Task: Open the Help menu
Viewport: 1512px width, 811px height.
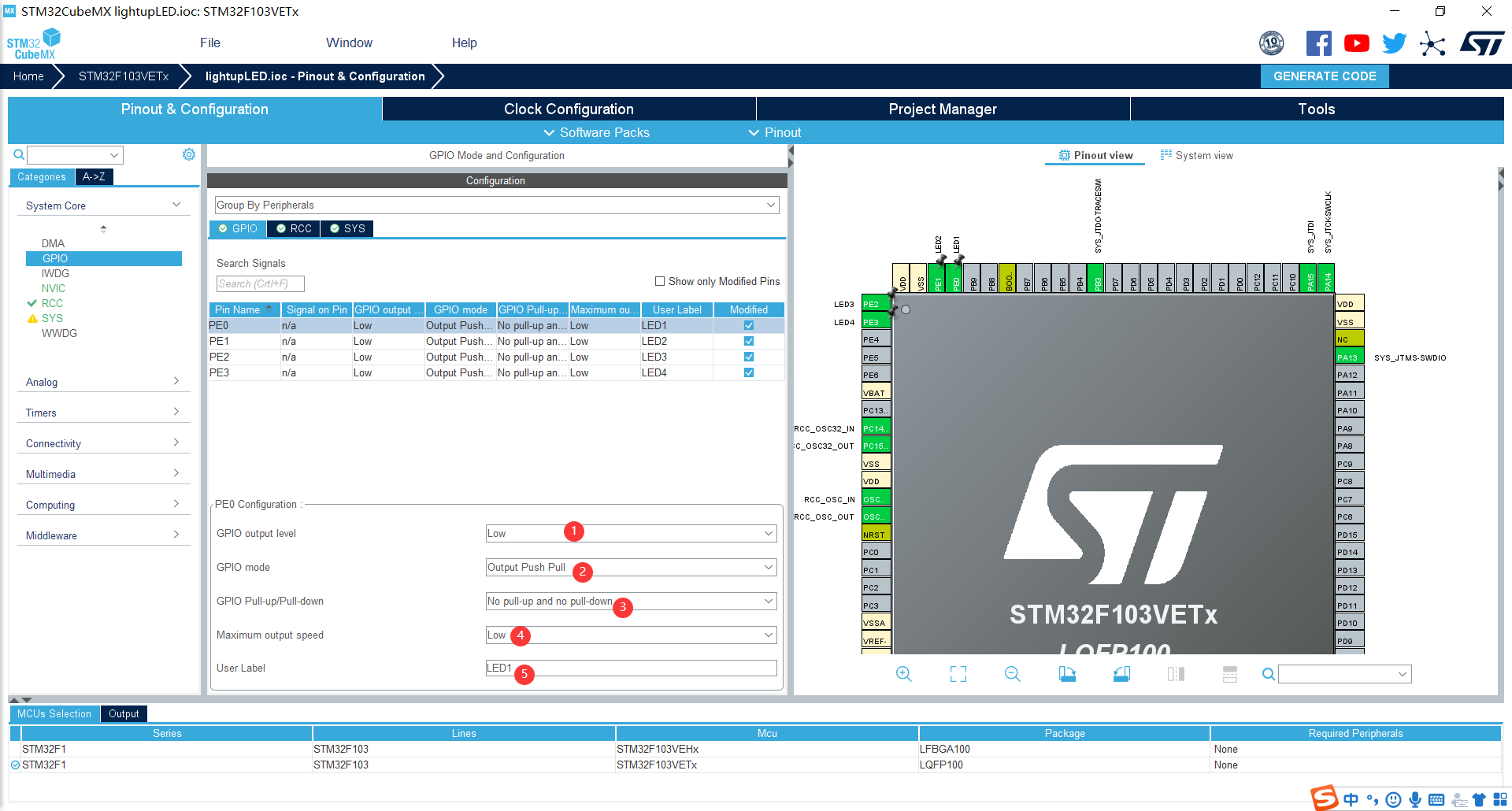Action: [464, 43]
